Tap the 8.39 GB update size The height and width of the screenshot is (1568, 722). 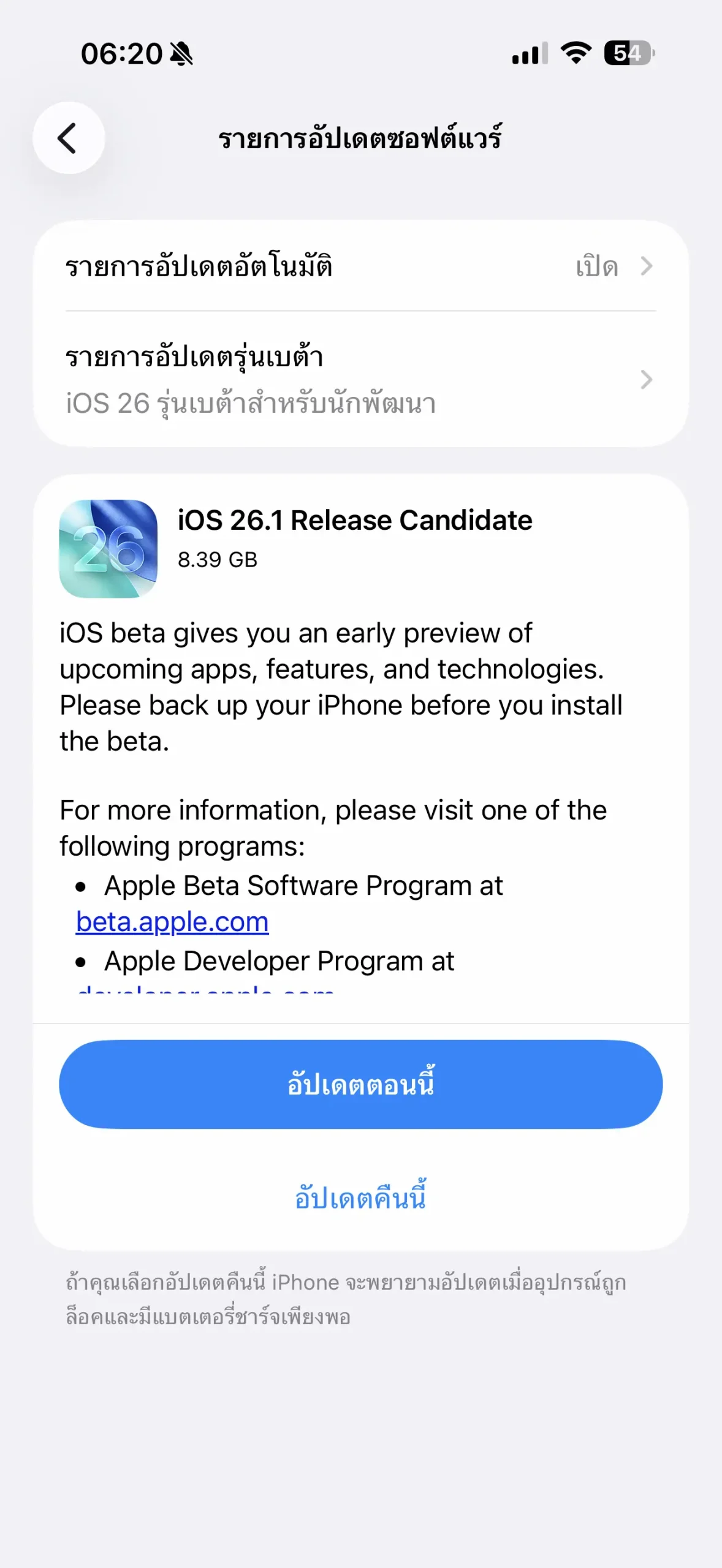point(218,560)
